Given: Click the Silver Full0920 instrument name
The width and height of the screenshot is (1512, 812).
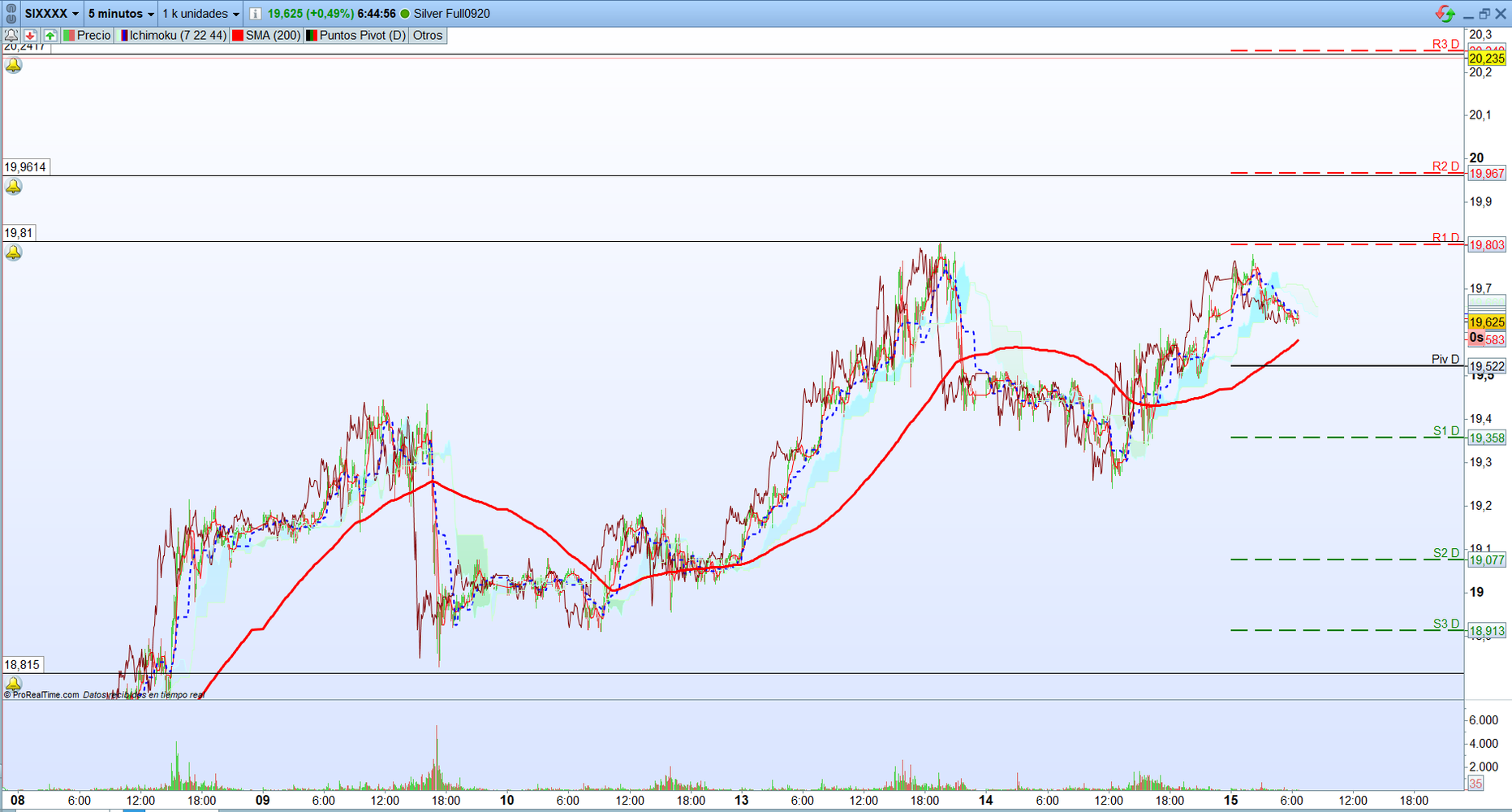Looking at the screenshot, I should pyautogui.click(x=452, y=14).
